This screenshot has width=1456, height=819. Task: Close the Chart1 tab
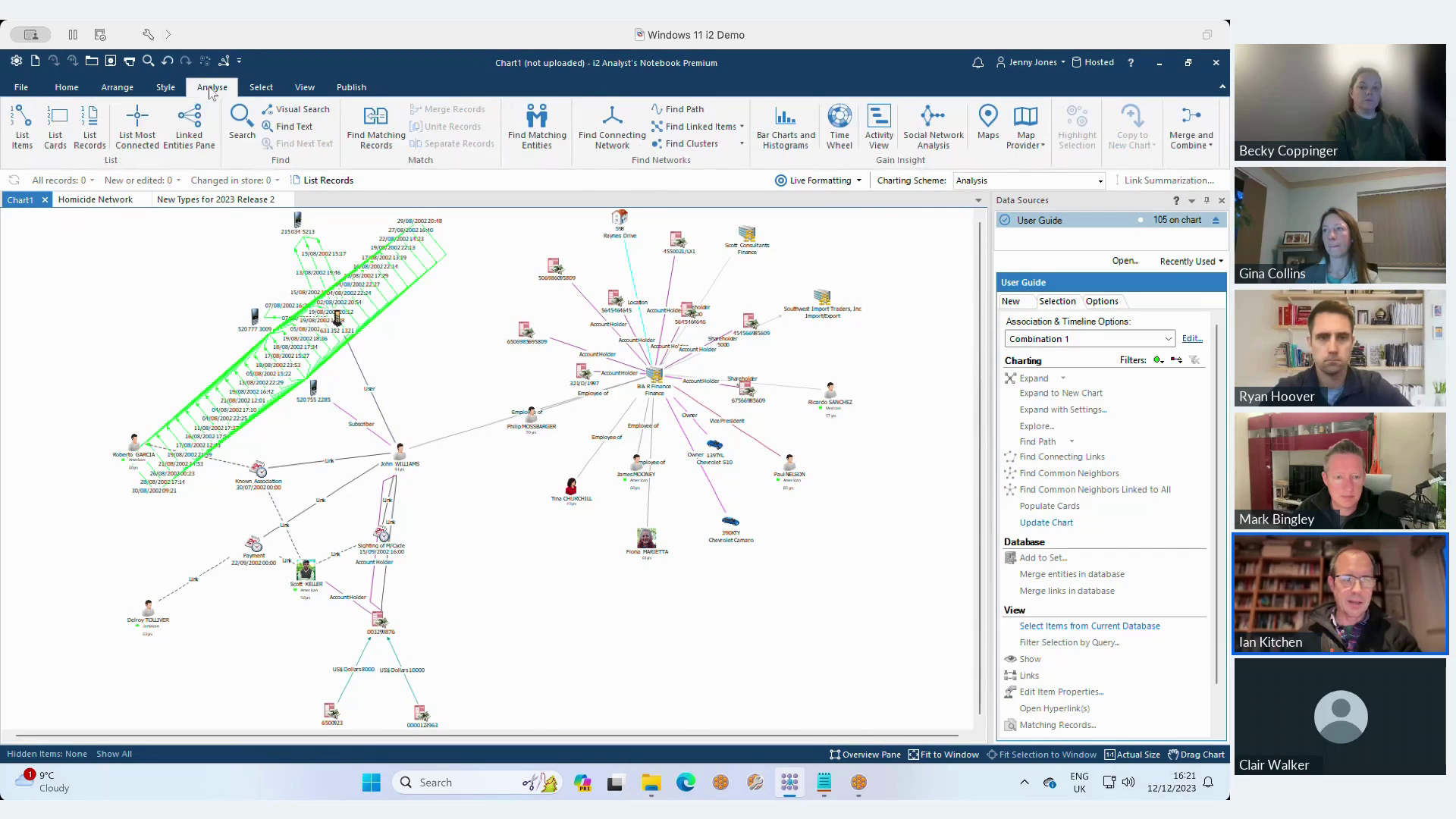(x=45, y=200)
